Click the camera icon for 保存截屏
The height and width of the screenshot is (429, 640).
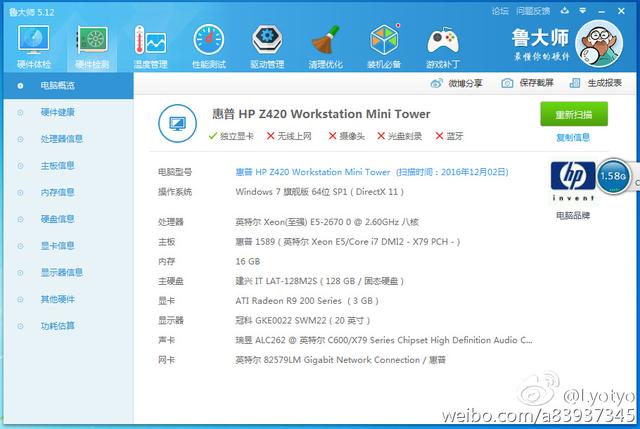(507, 83)
